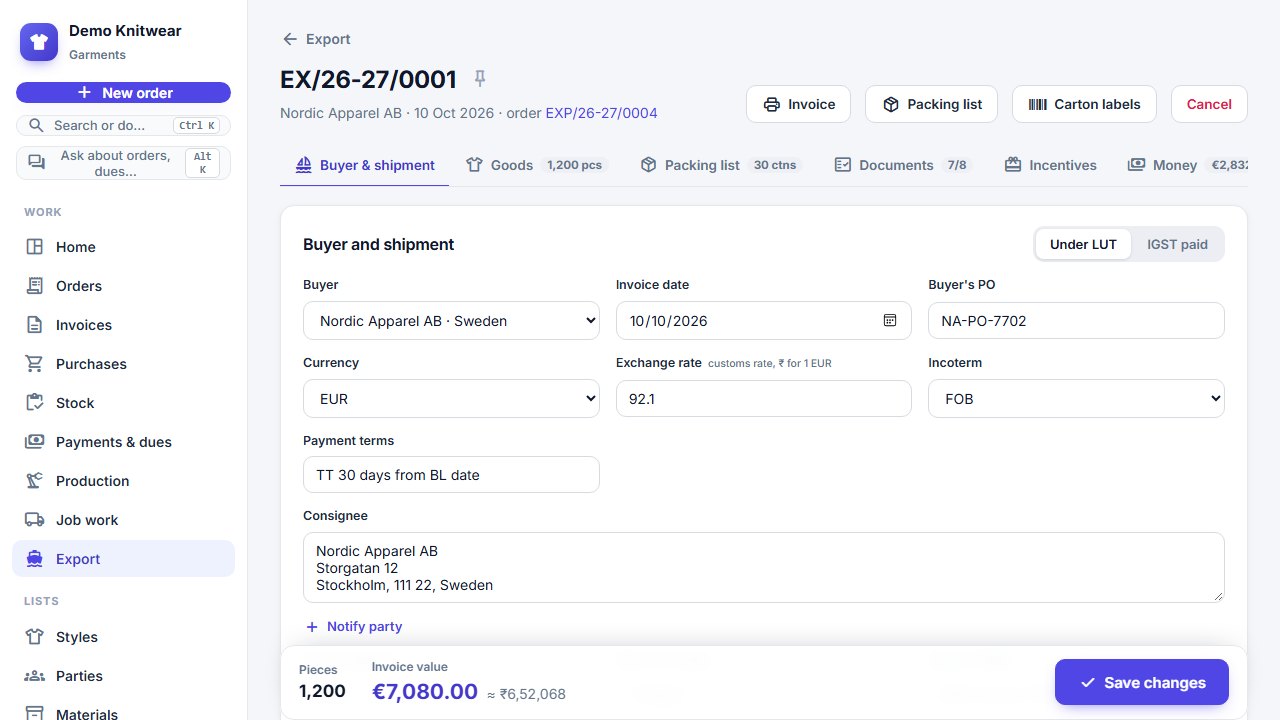Open the Documents tab
The height and width of the screenshot is (720, 1280).
pos(904,165)
